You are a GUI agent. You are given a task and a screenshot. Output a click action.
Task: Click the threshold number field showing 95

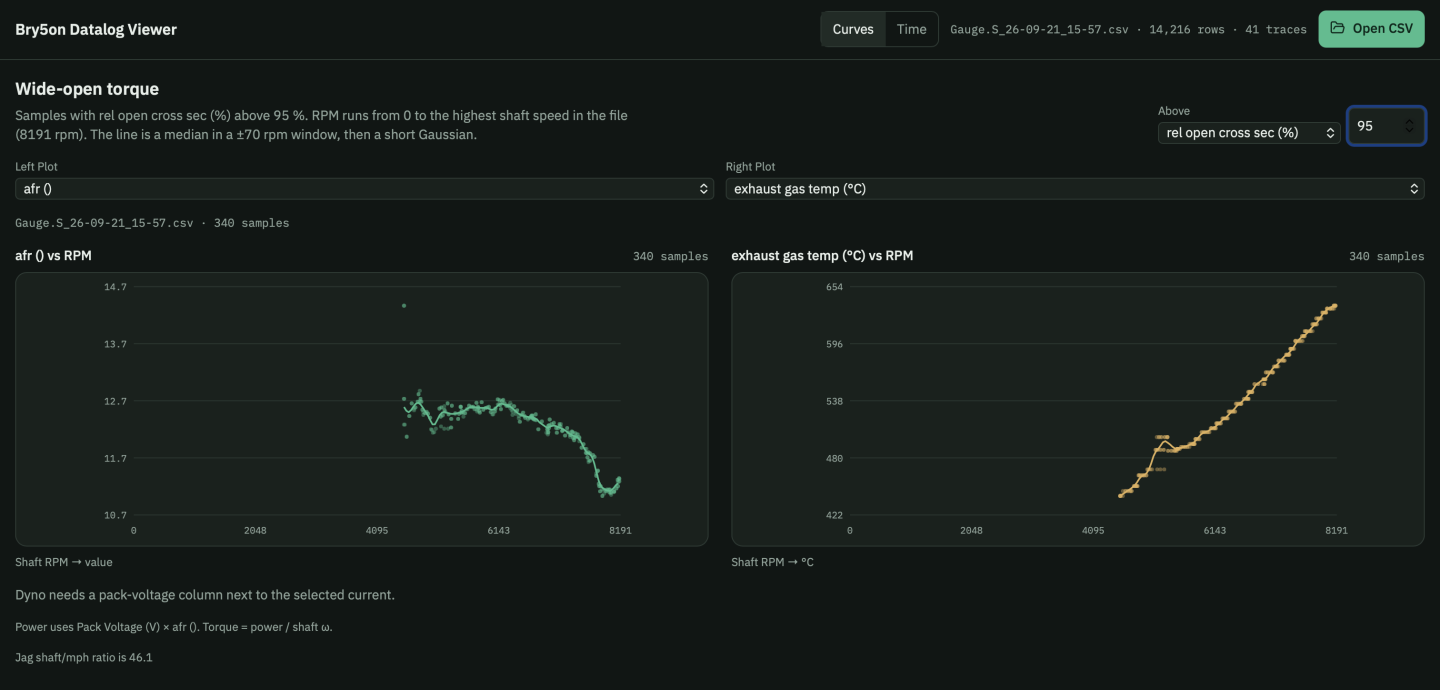point(1385,126)
